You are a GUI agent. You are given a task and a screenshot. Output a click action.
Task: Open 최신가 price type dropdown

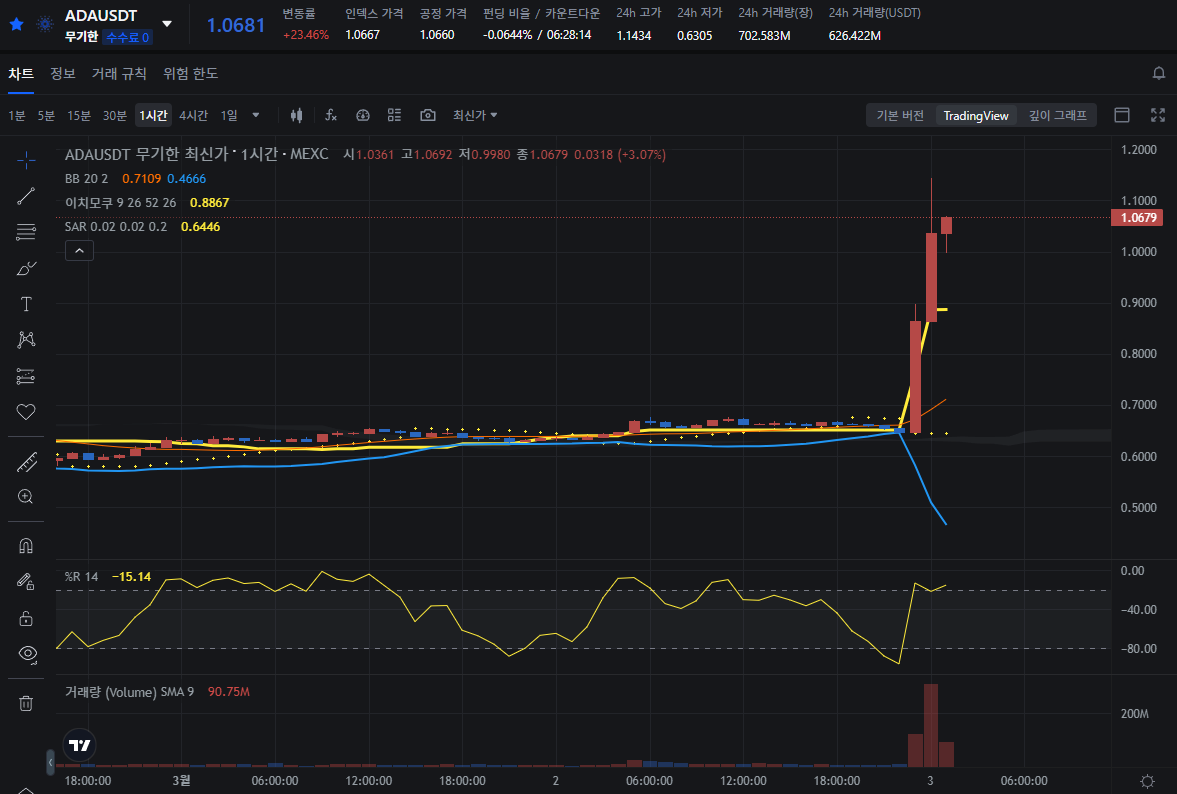point(475,116)
